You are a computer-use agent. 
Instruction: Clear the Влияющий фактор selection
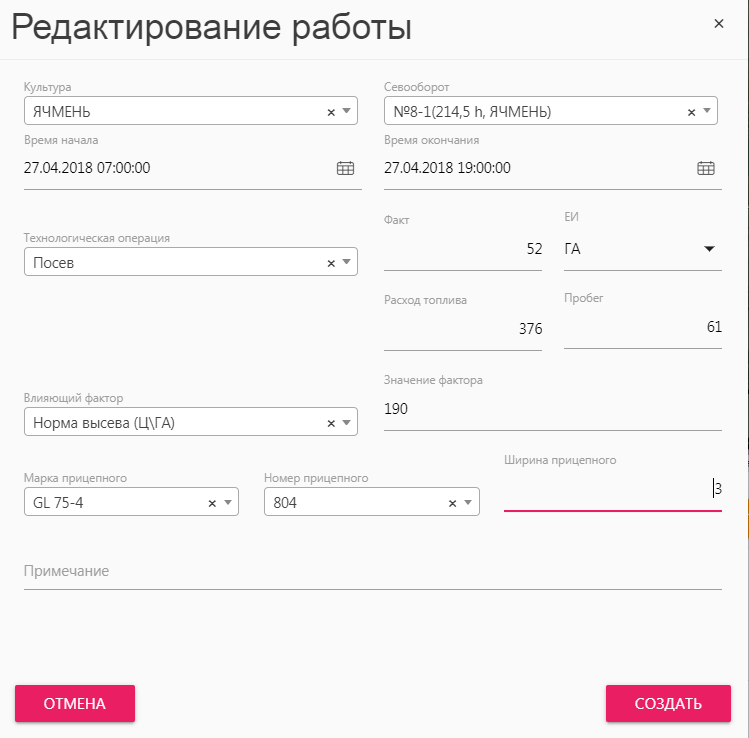331,424
